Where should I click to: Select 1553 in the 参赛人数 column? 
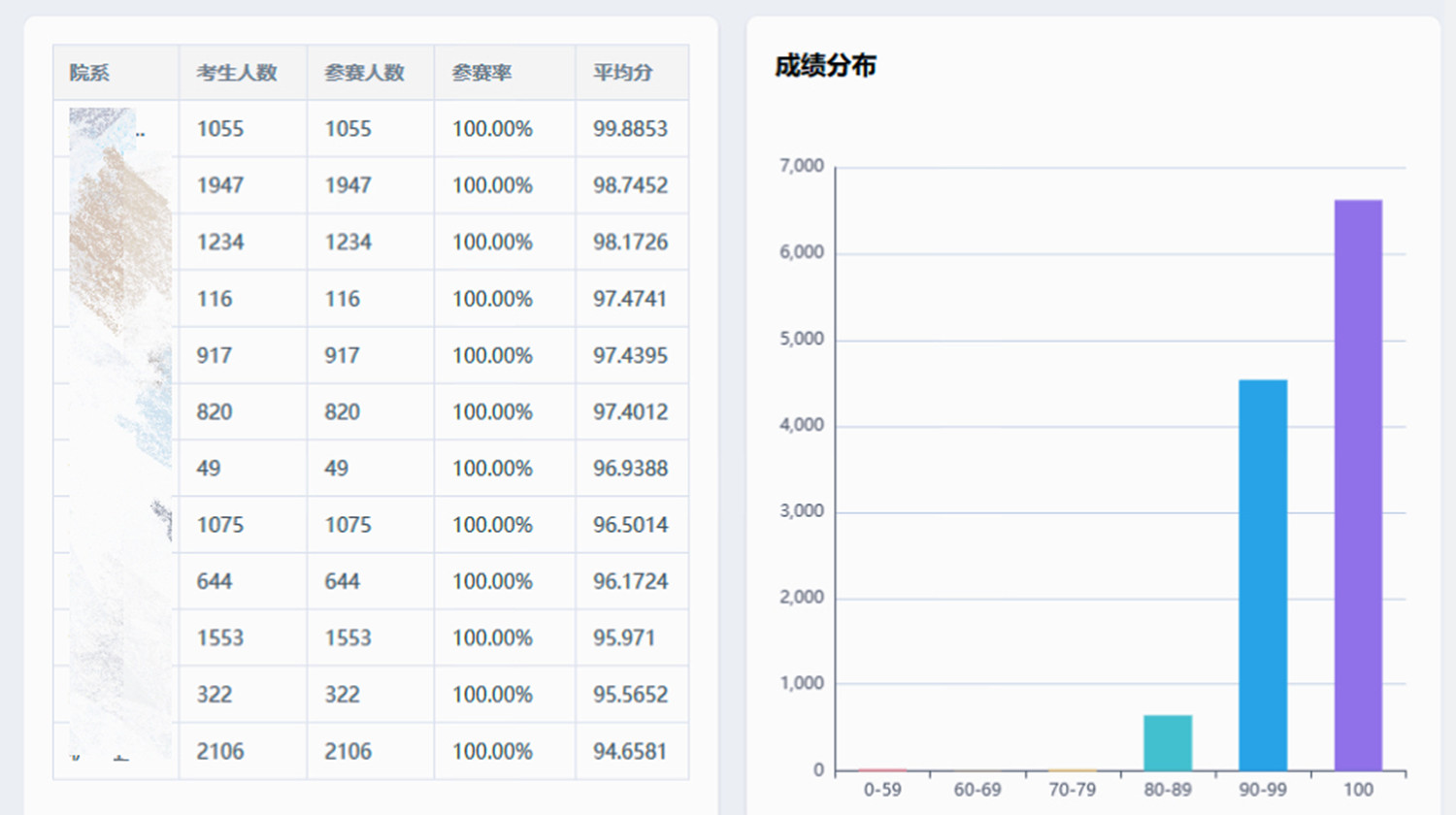(x=347, y=638)
